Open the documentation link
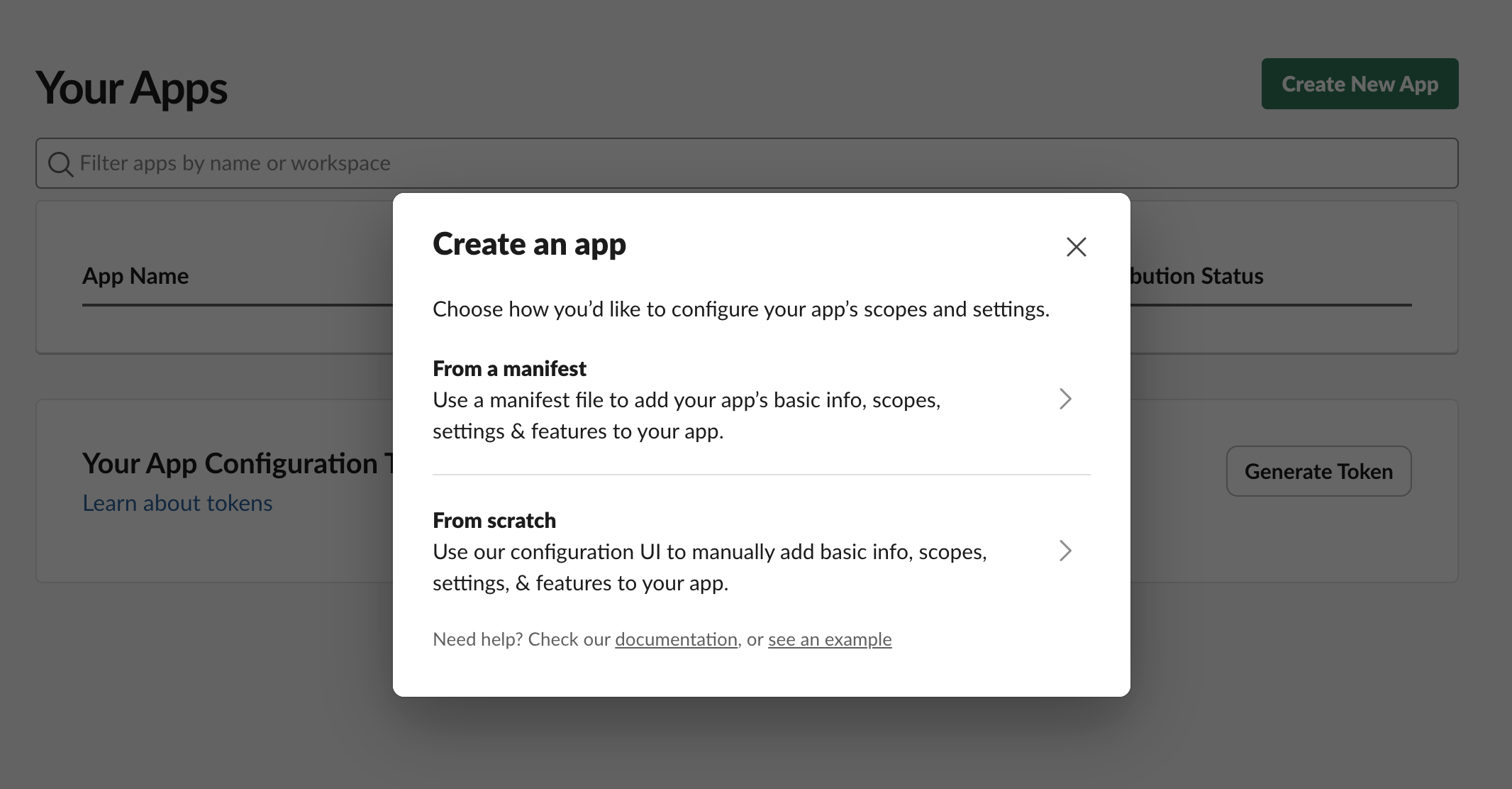Screen dimensions: 1512x789 coord(676,639)
